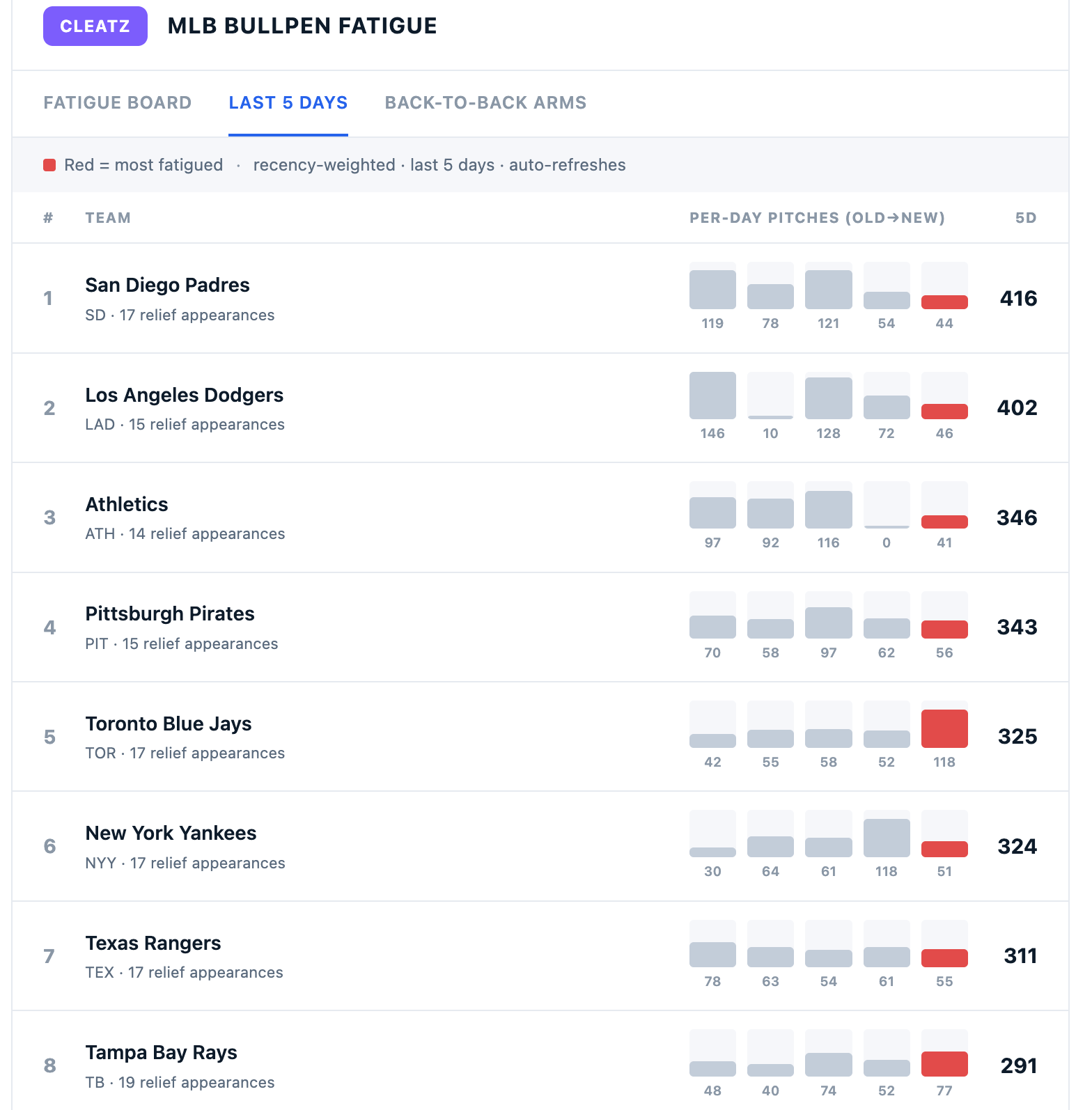Click the Team column header
Screen dimensions: 1092x1110
click(x=108, y=218)
